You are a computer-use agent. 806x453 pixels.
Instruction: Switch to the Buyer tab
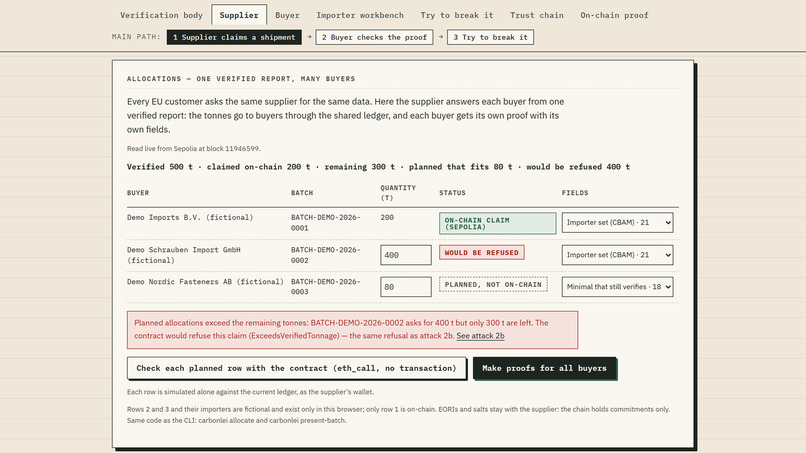[287, 15]
